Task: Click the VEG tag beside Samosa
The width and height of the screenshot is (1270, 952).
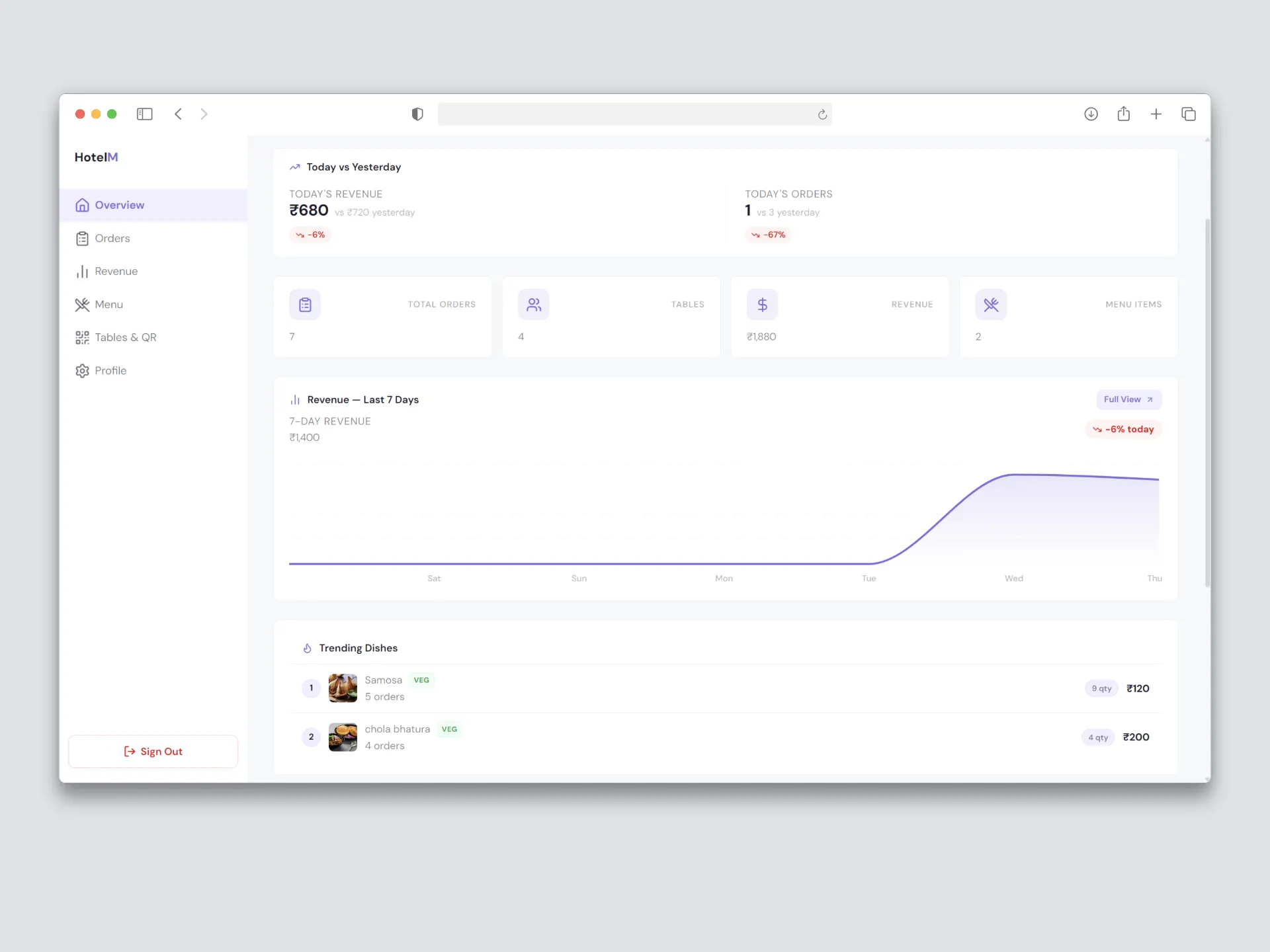Action: point(421,680)
